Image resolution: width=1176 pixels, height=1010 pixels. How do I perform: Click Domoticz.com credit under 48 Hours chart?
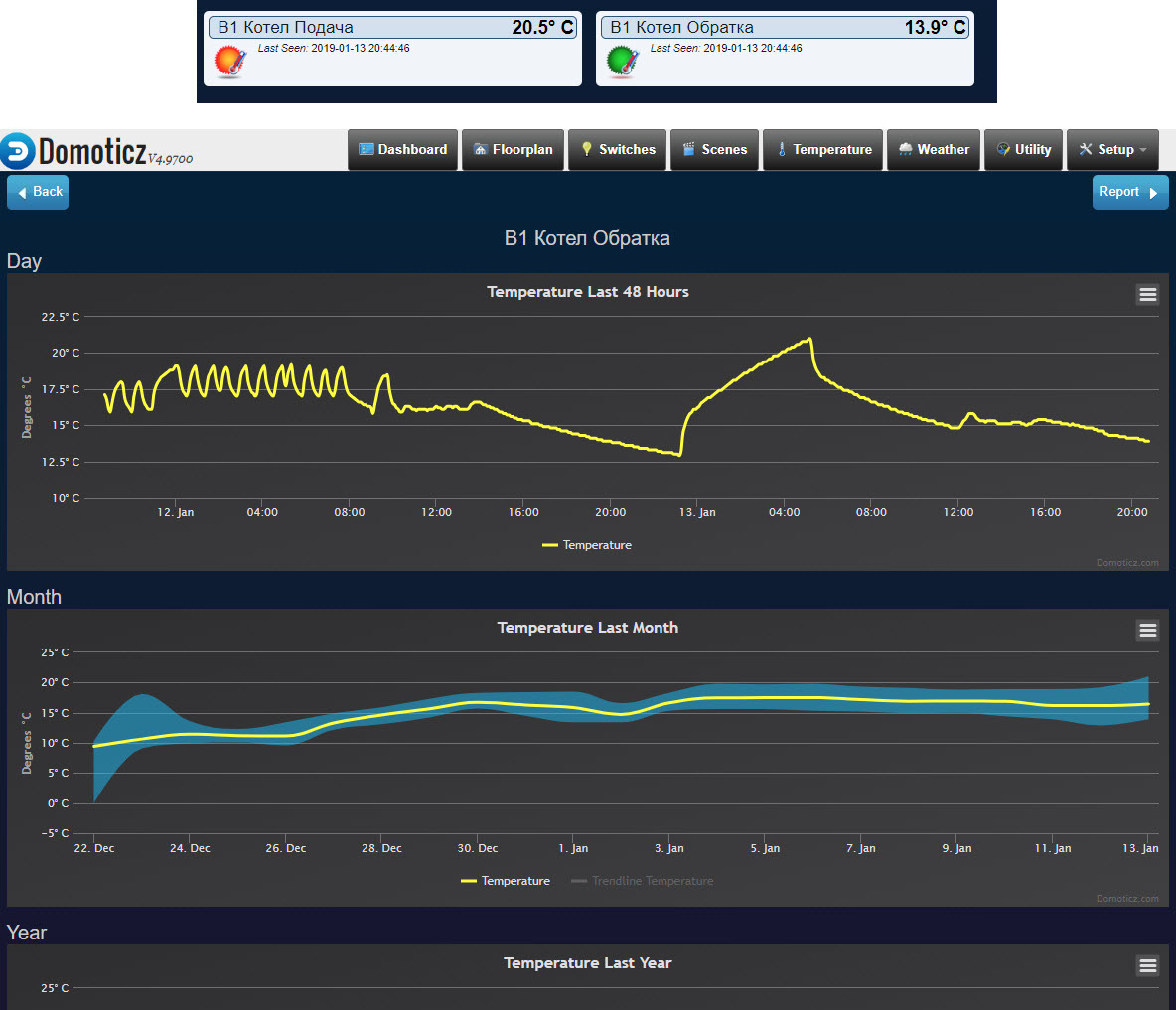pyautogui.click(x=1127, y=563)
